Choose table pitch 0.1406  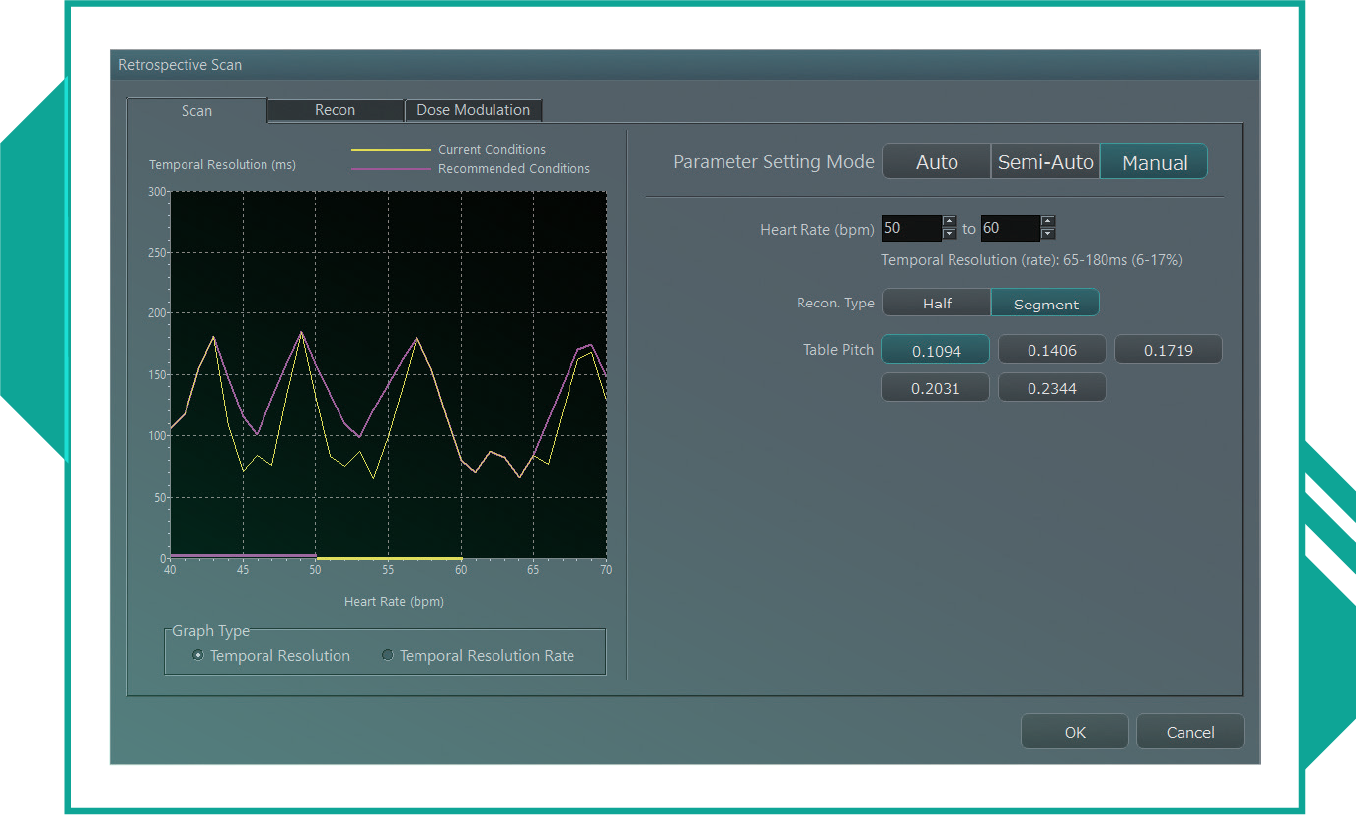pyautogui.click(x=1052, y=351)
